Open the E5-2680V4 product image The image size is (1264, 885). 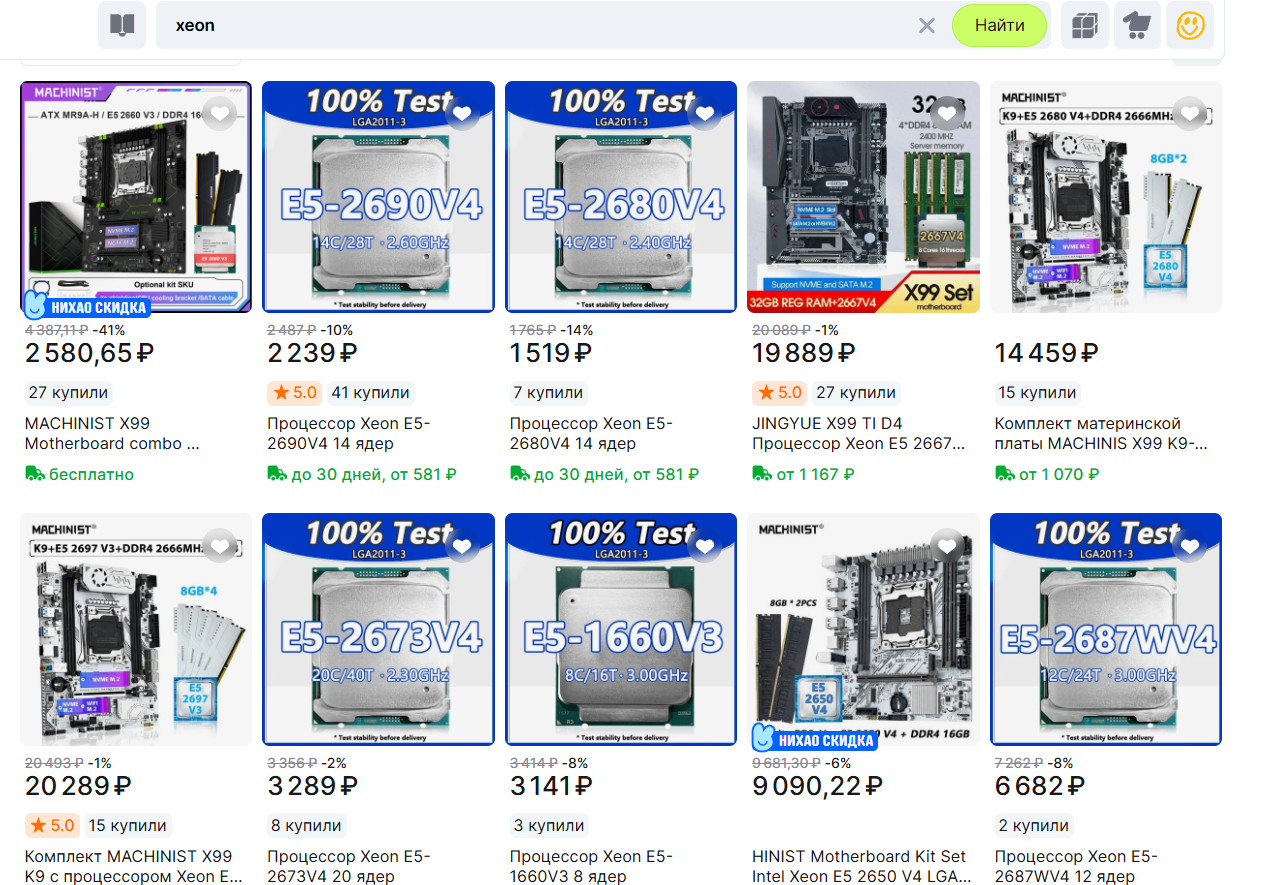point(621,197)
